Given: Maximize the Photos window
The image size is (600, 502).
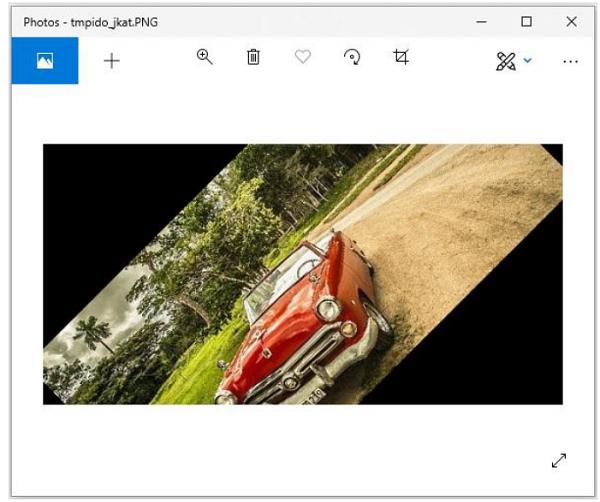Looking at the screenshot, I should 526,21.
